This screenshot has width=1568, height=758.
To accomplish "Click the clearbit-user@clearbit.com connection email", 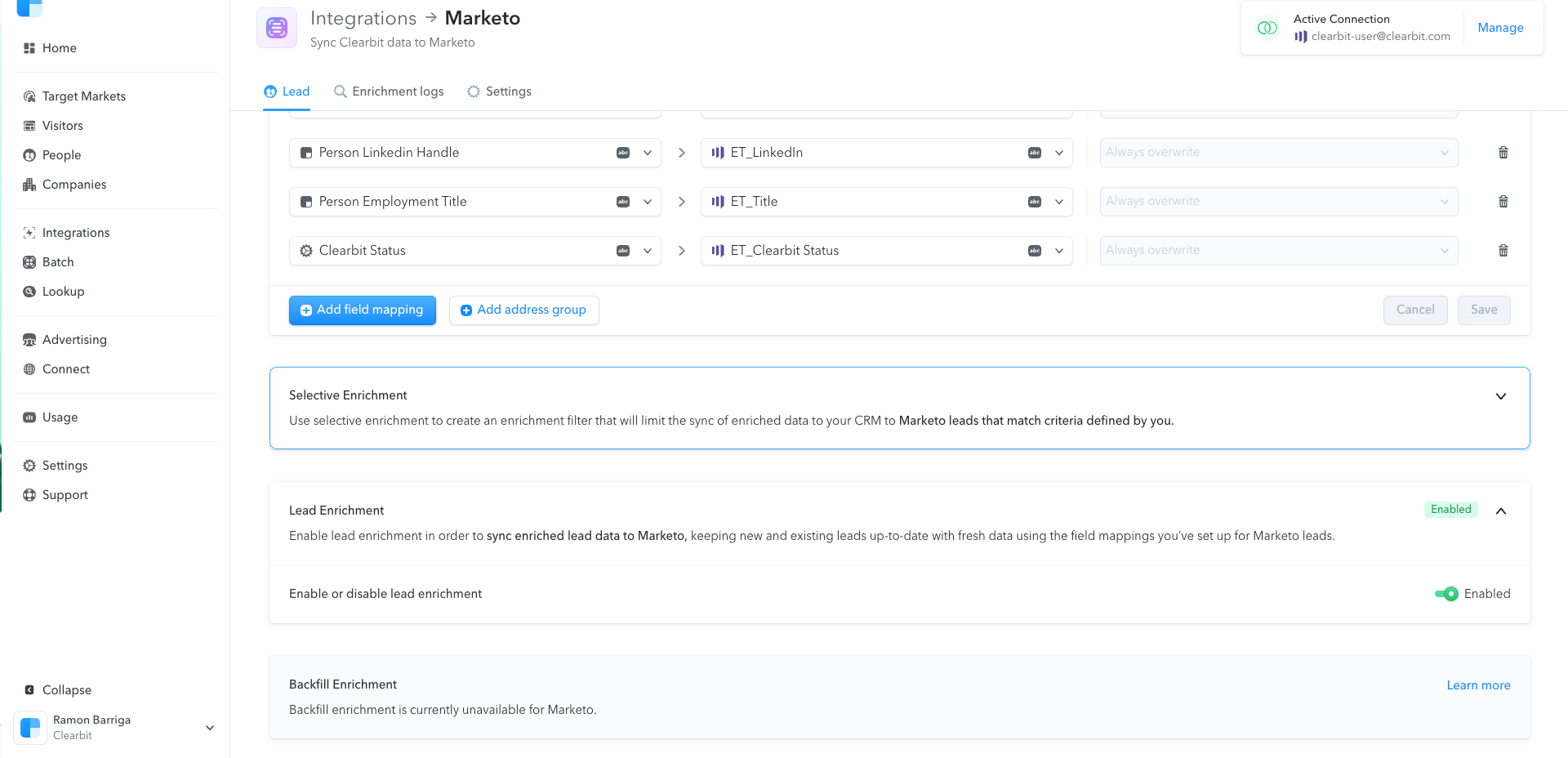I will (1381, 37).
